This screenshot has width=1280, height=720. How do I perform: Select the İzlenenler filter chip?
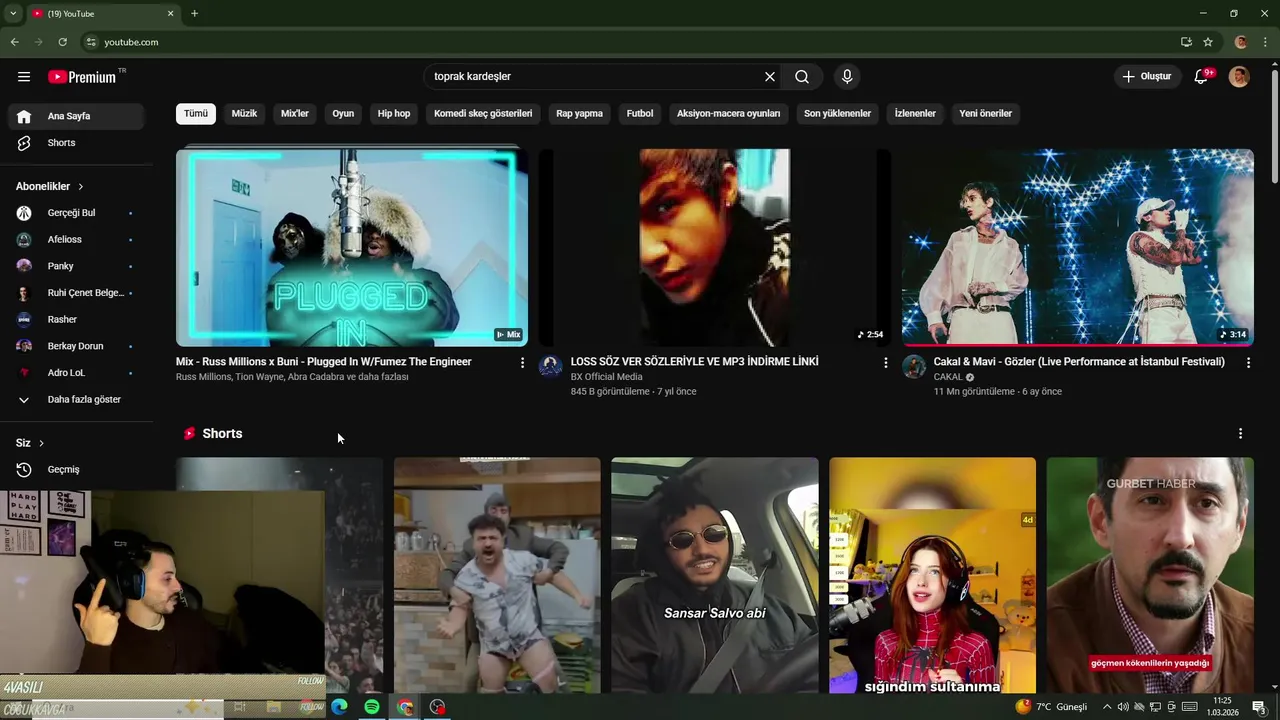point(915,114)
